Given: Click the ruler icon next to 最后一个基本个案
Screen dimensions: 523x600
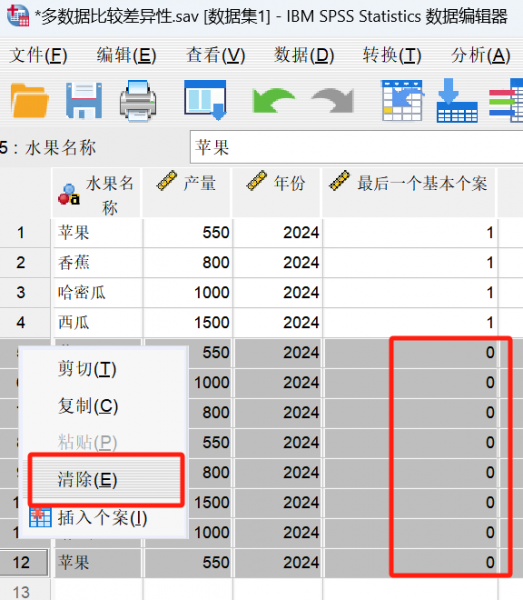Looking at the screenshot, I should tap(340, 181).
